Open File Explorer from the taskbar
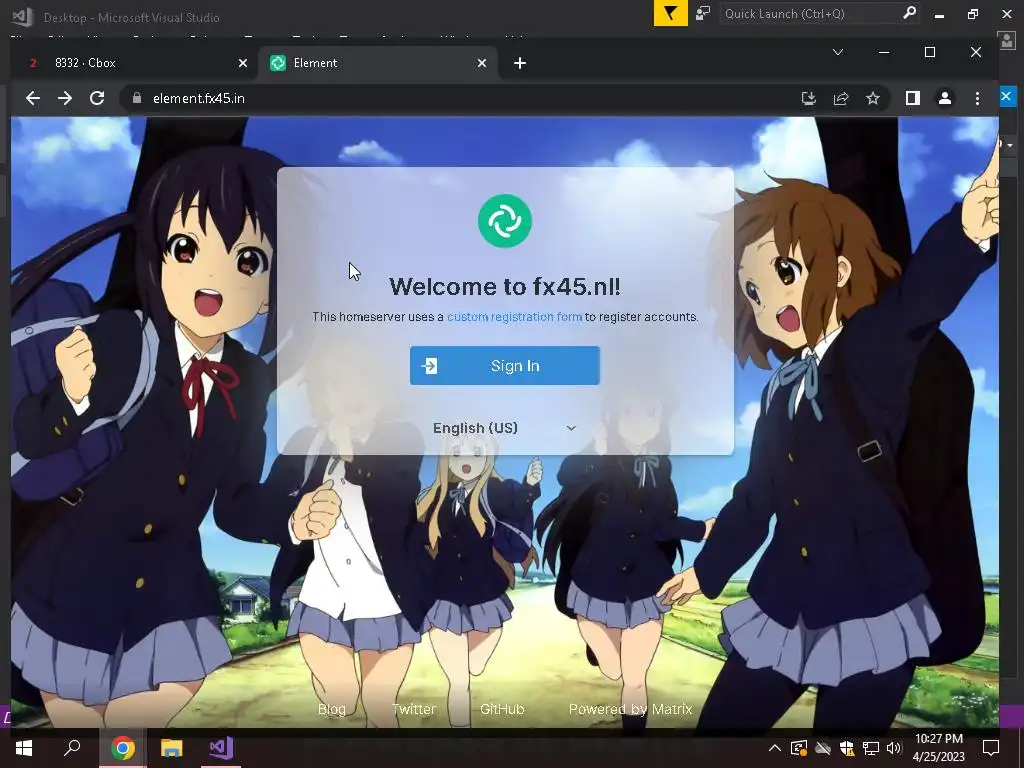The image size is (1024, 768). (x=172, y=748)
